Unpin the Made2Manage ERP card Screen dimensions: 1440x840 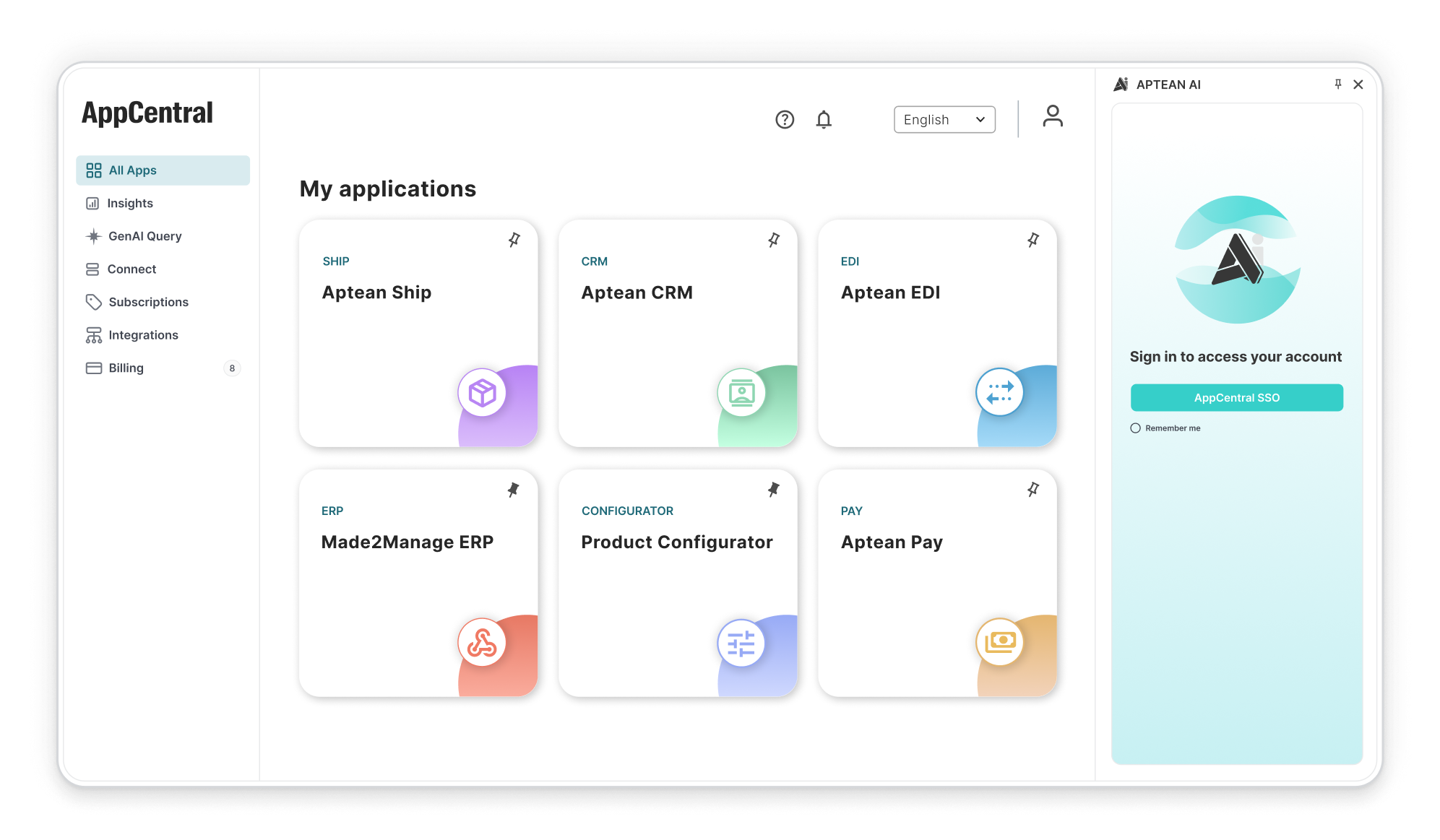(514, 489)
